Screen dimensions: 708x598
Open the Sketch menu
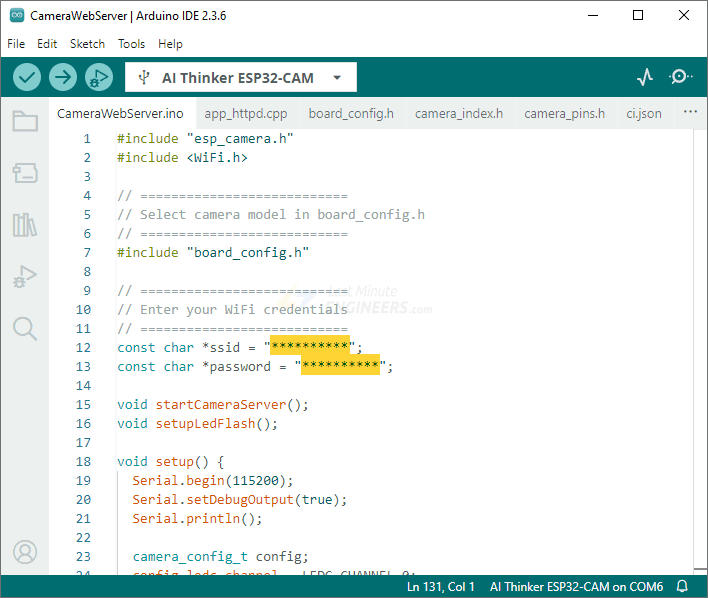point(87,44)
